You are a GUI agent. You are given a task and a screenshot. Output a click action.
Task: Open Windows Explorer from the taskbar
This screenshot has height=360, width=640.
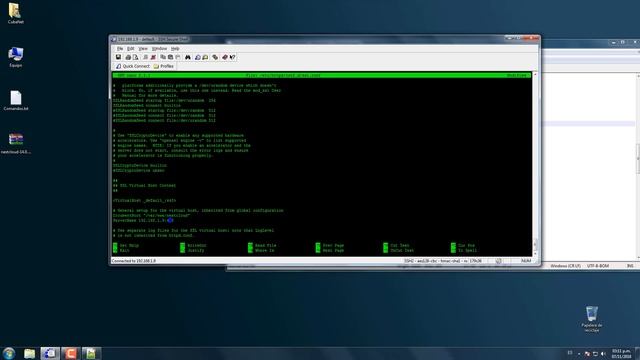tap(29, 353)
